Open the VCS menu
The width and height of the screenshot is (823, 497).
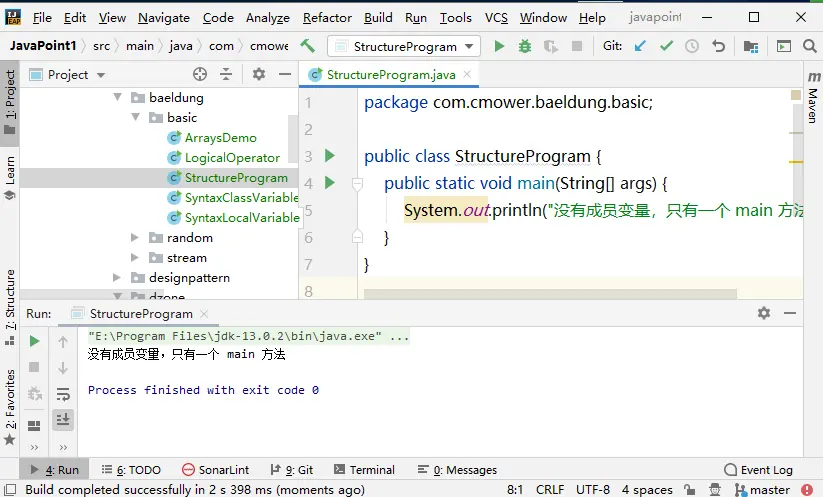click(x=496, y=17)
